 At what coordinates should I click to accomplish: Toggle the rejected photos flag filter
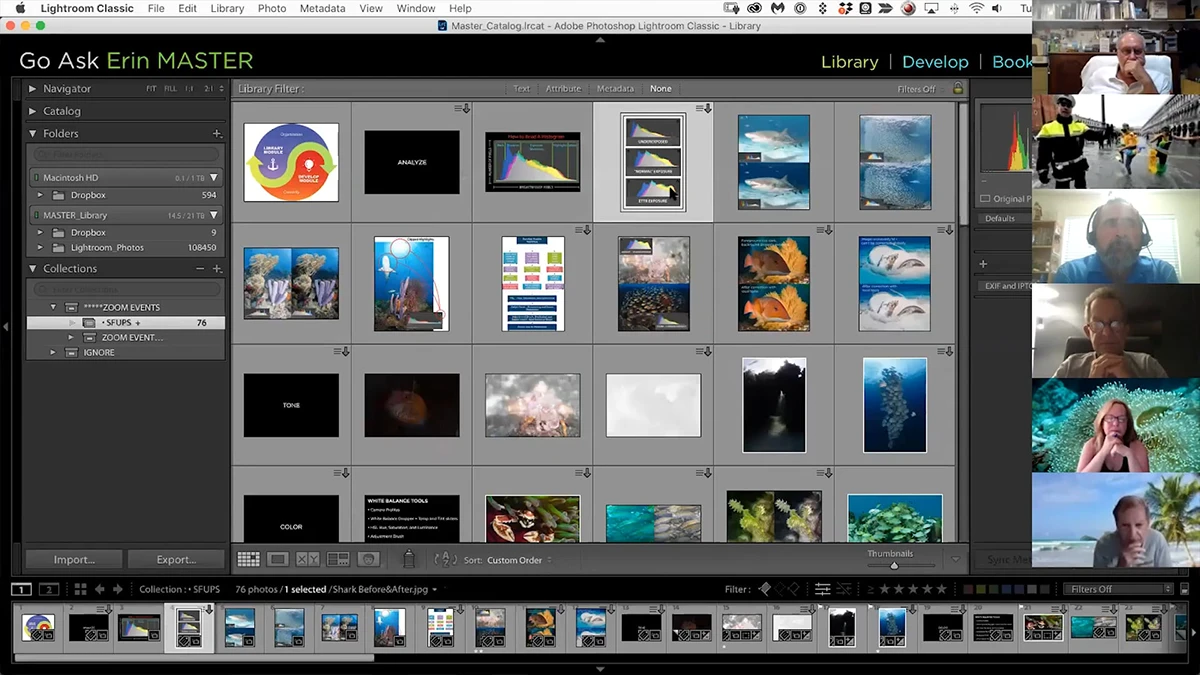click(x=795, y=589)
